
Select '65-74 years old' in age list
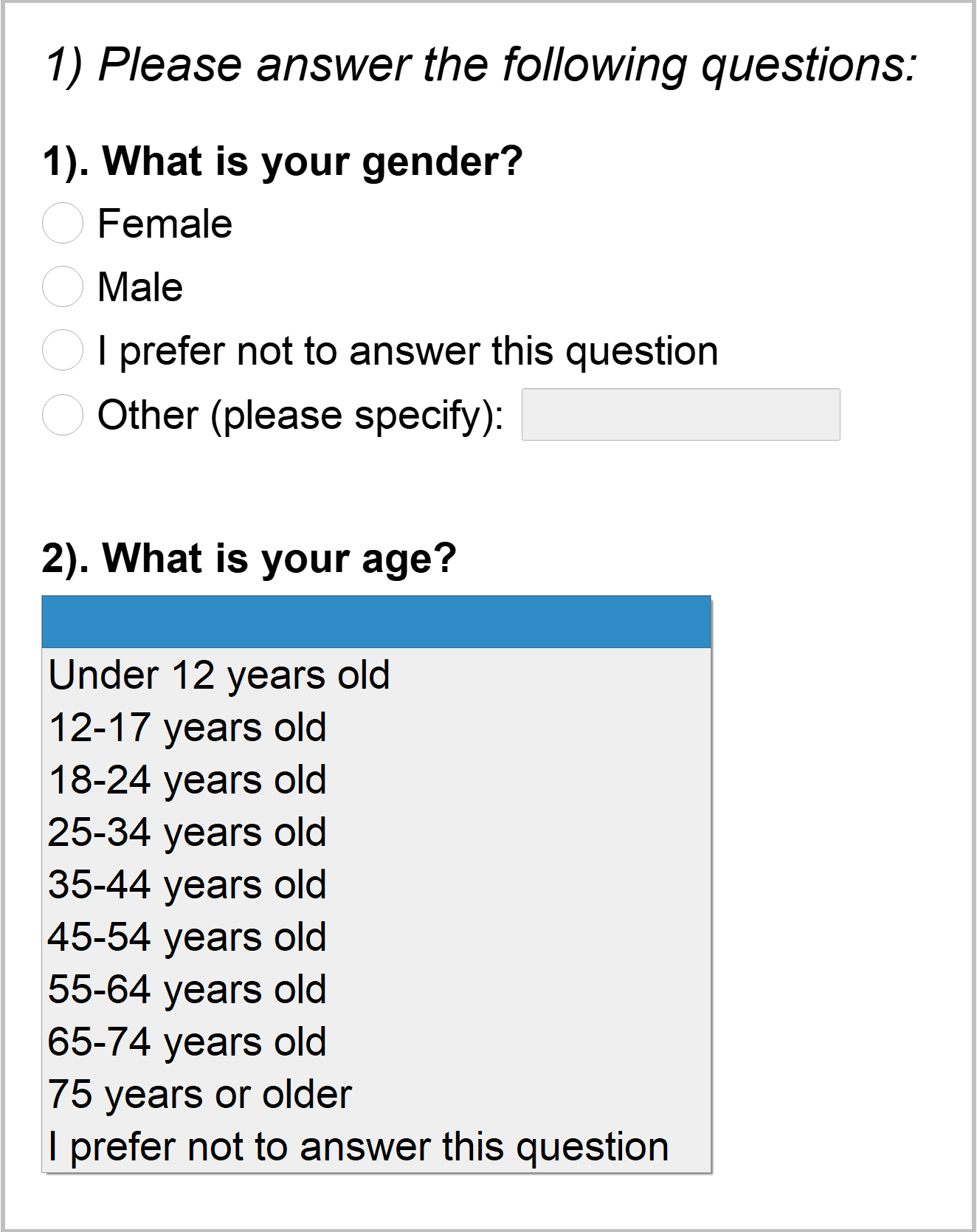376,1042
